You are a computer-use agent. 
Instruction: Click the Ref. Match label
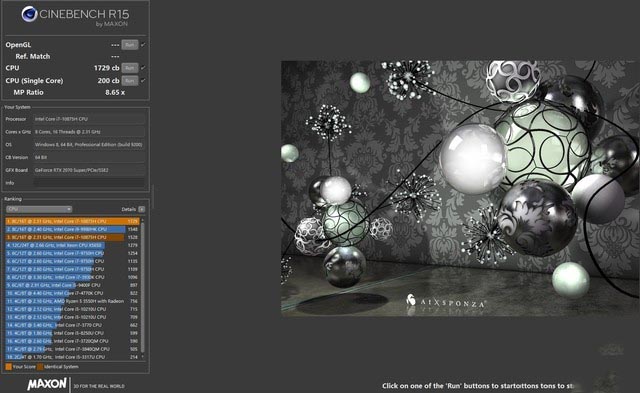(33, 56)
